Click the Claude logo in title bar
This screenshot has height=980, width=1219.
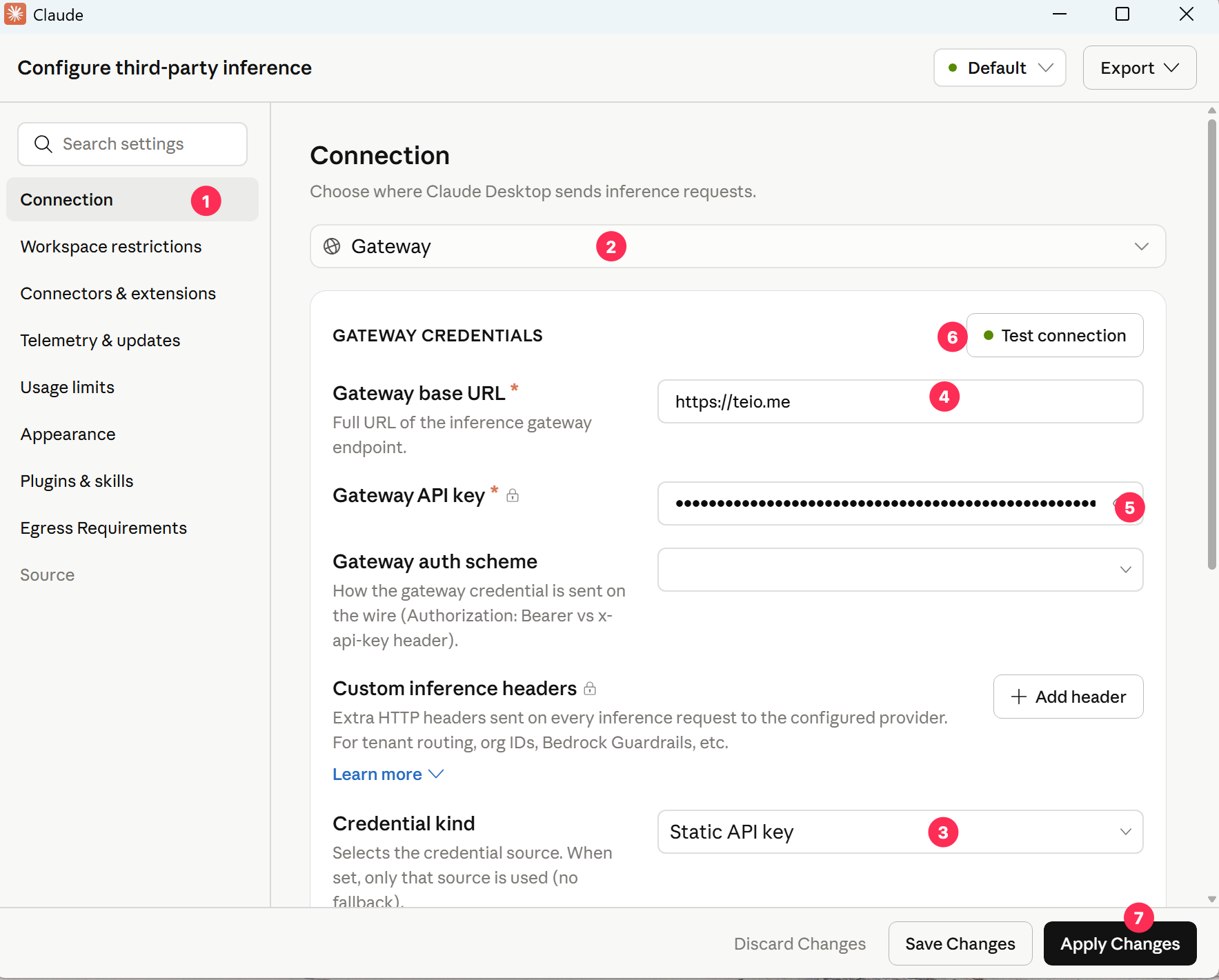(15, 14)
